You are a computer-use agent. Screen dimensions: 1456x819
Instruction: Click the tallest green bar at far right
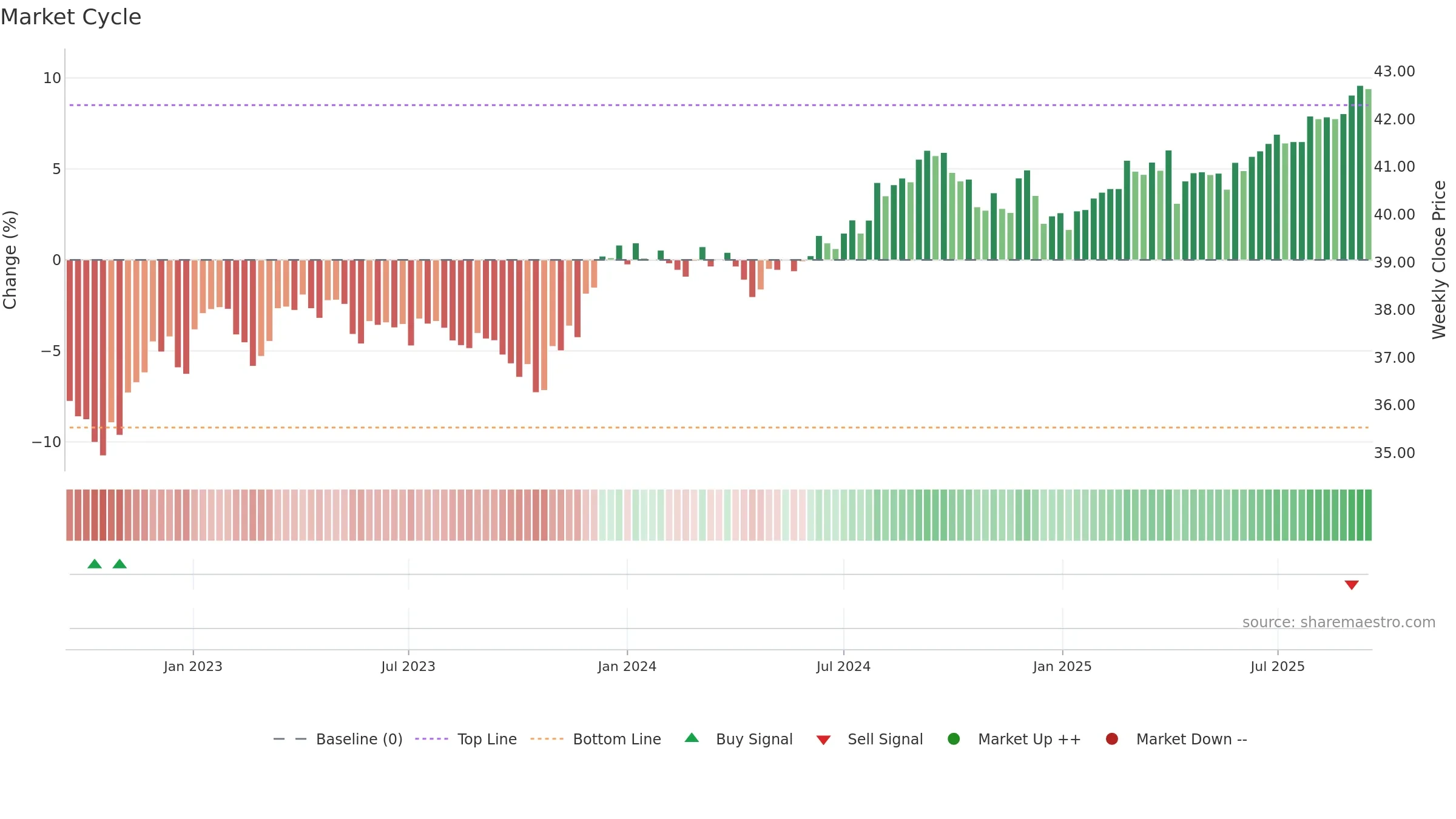[x=1360, y=173]
